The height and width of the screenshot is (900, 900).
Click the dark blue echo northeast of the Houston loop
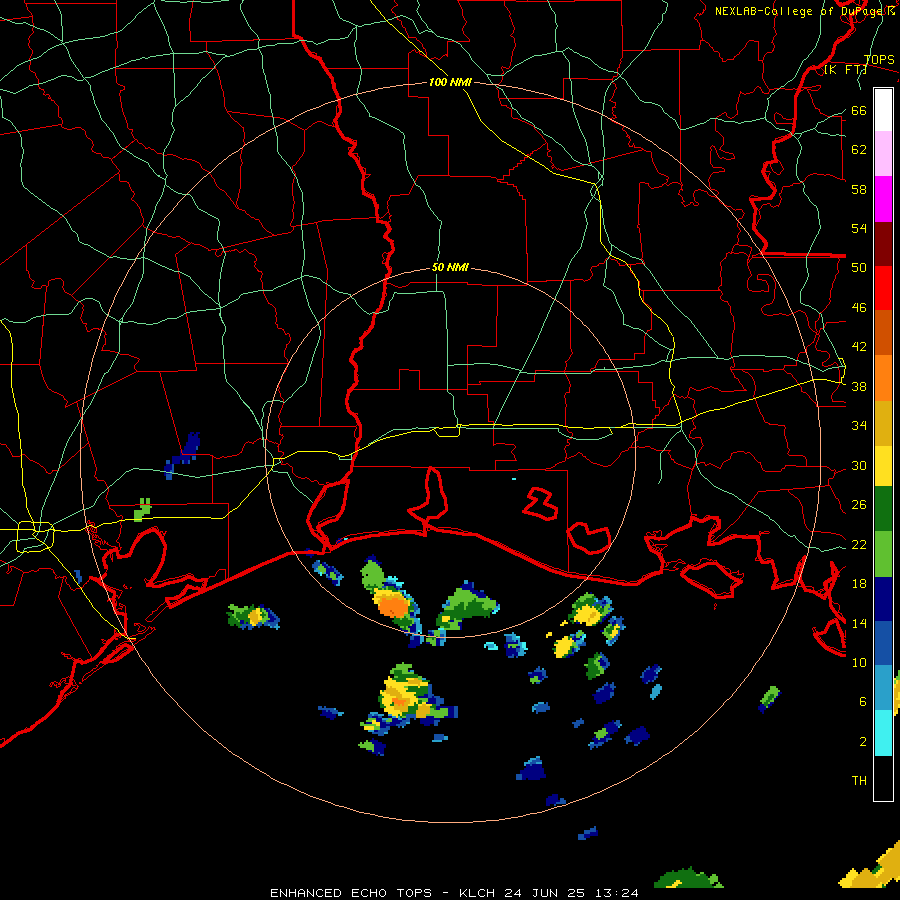(x=183, y=455)
